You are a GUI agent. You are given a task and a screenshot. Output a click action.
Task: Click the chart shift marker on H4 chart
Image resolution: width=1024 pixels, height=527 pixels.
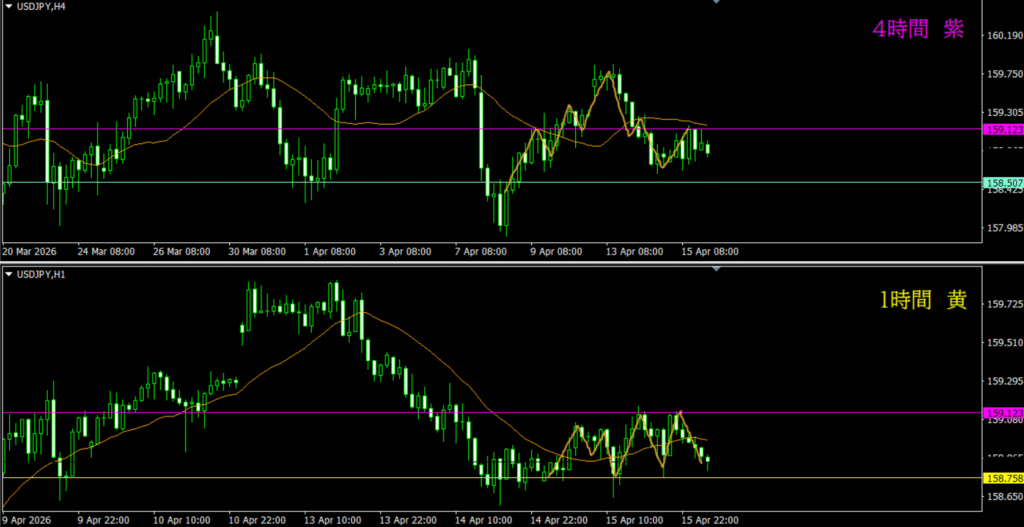pyautogui.click(x=715, y=3)
